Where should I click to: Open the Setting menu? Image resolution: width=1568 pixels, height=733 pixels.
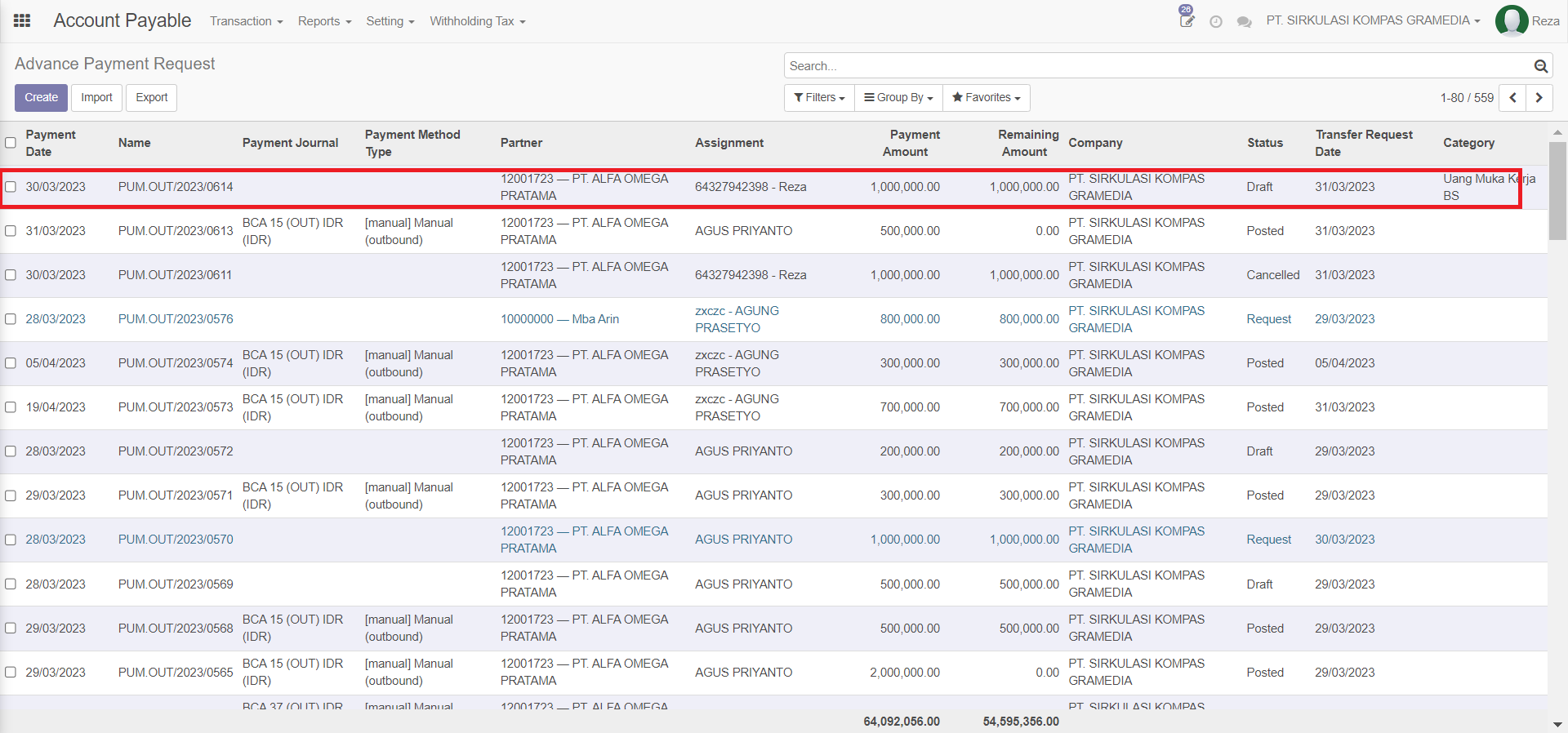[390, 21]
